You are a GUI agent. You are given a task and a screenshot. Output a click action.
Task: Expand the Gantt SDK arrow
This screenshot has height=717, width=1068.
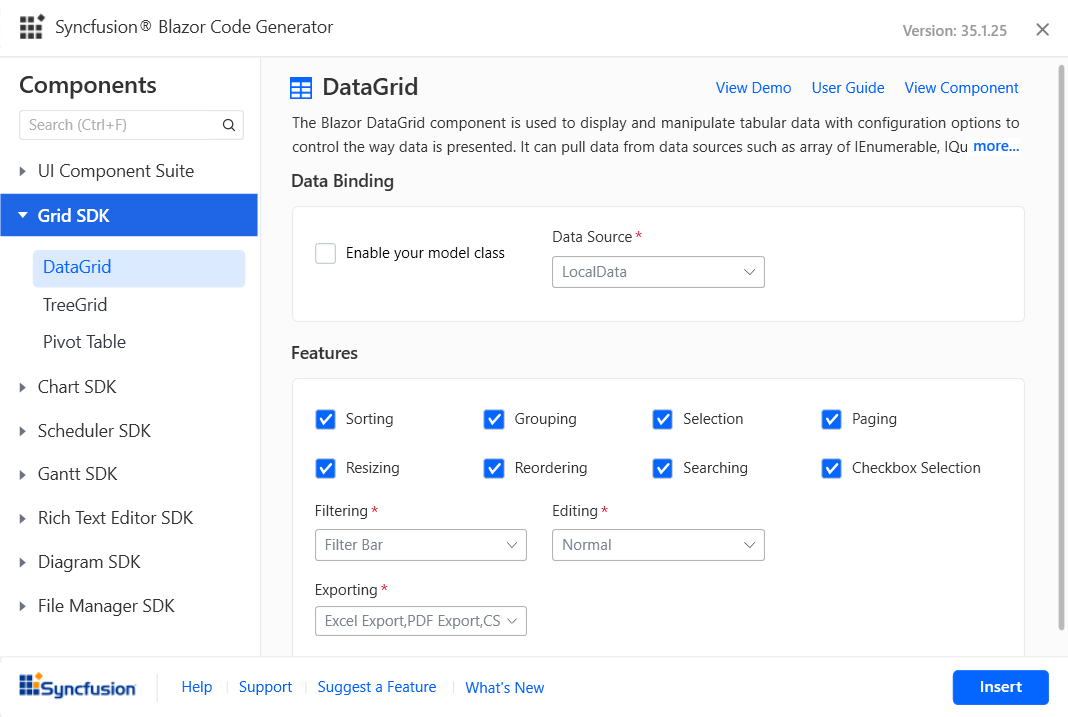[22, 475]
